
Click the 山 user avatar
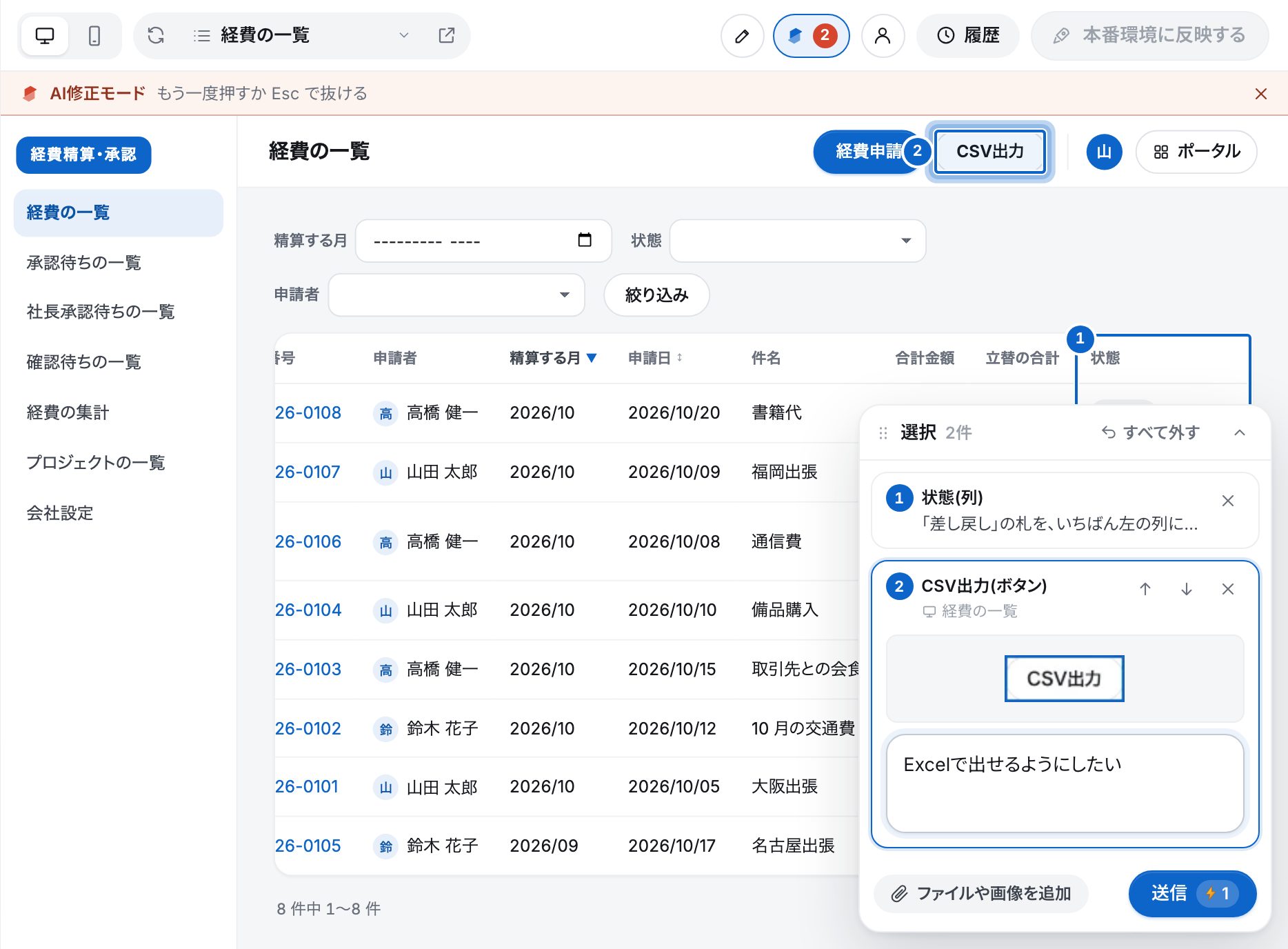coord(1104,152)
